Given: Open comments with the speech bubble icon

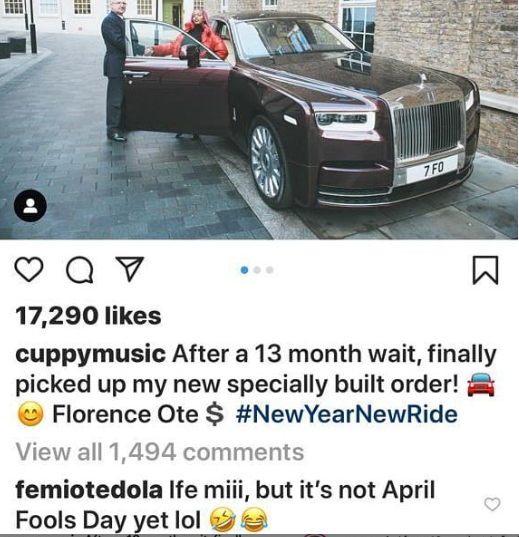Looking at the screenshot, I should point(79,270).
